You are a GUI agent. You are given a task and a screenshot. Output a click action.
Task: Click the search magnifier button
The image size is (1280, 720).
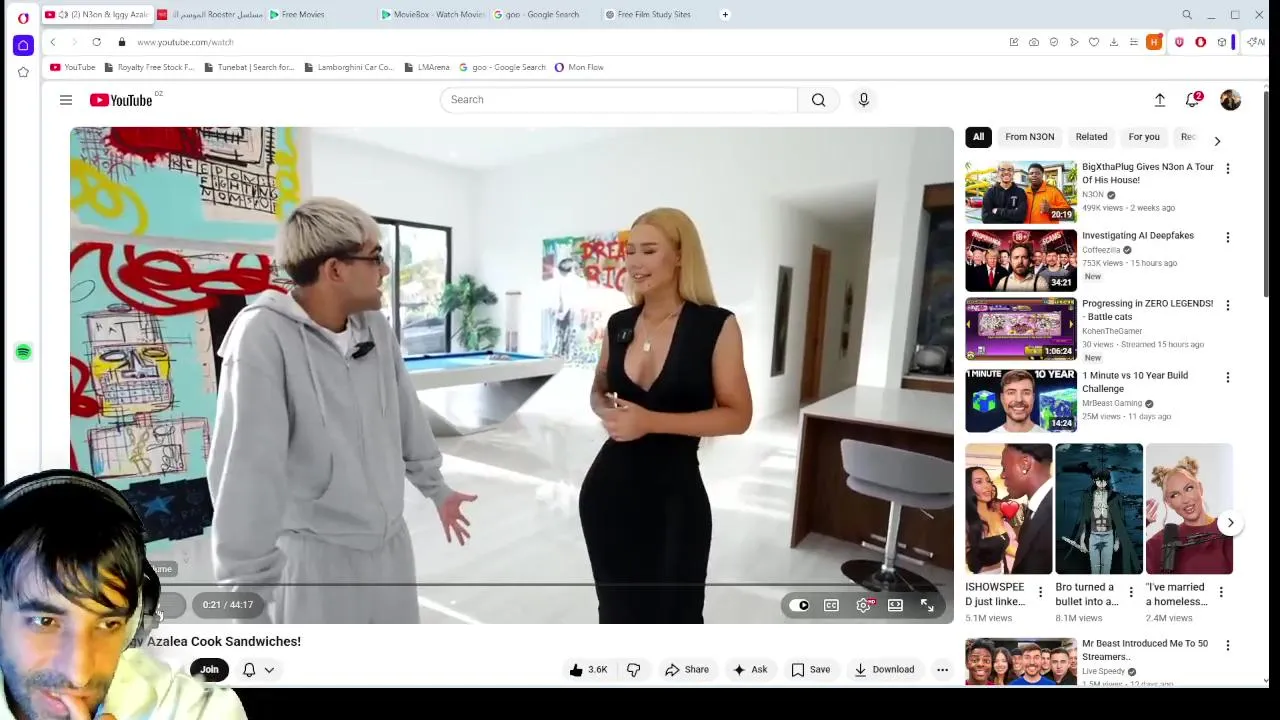[x=818, y=100]
